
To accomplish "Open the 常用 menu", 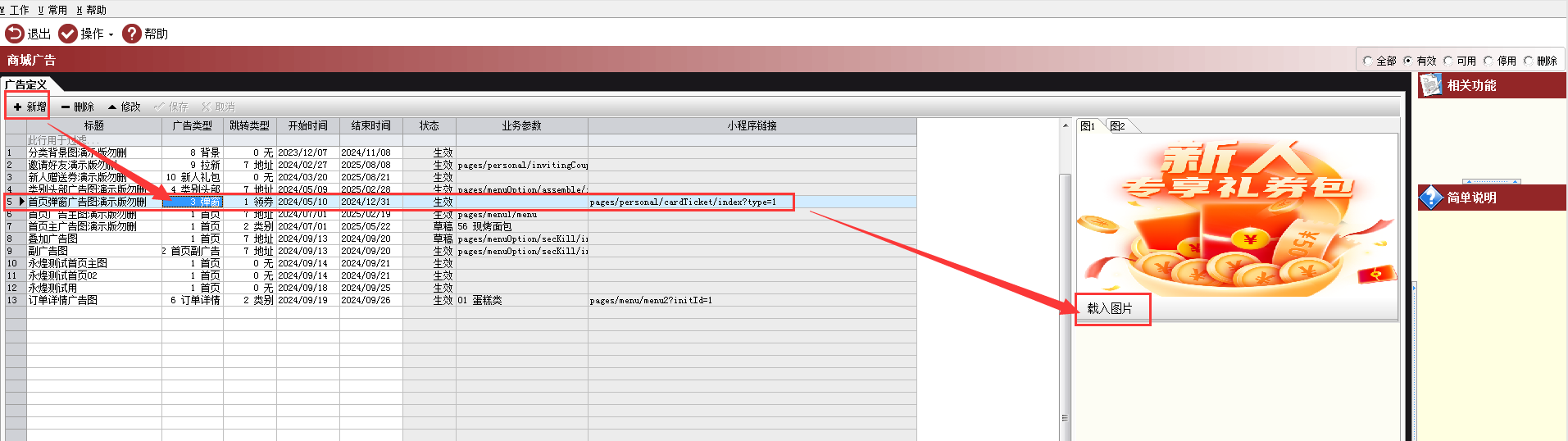I will tap(53, 10).
